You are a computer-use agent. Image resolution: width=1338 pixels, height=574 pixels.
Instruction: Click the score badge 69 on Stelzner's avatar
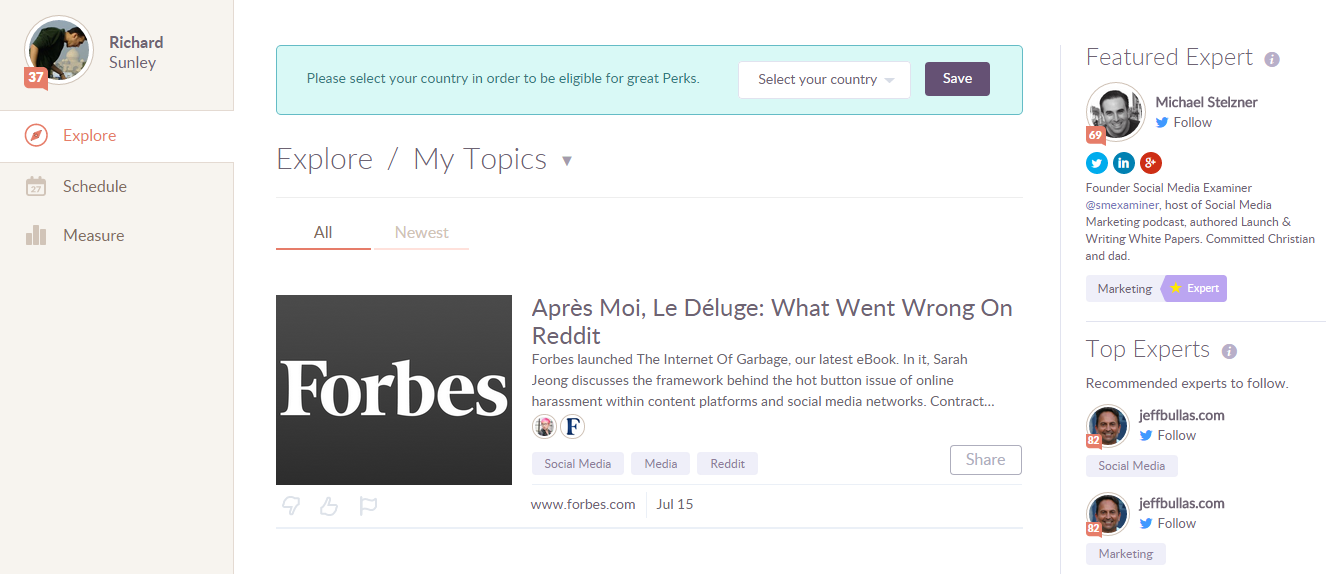(1095, 135)
